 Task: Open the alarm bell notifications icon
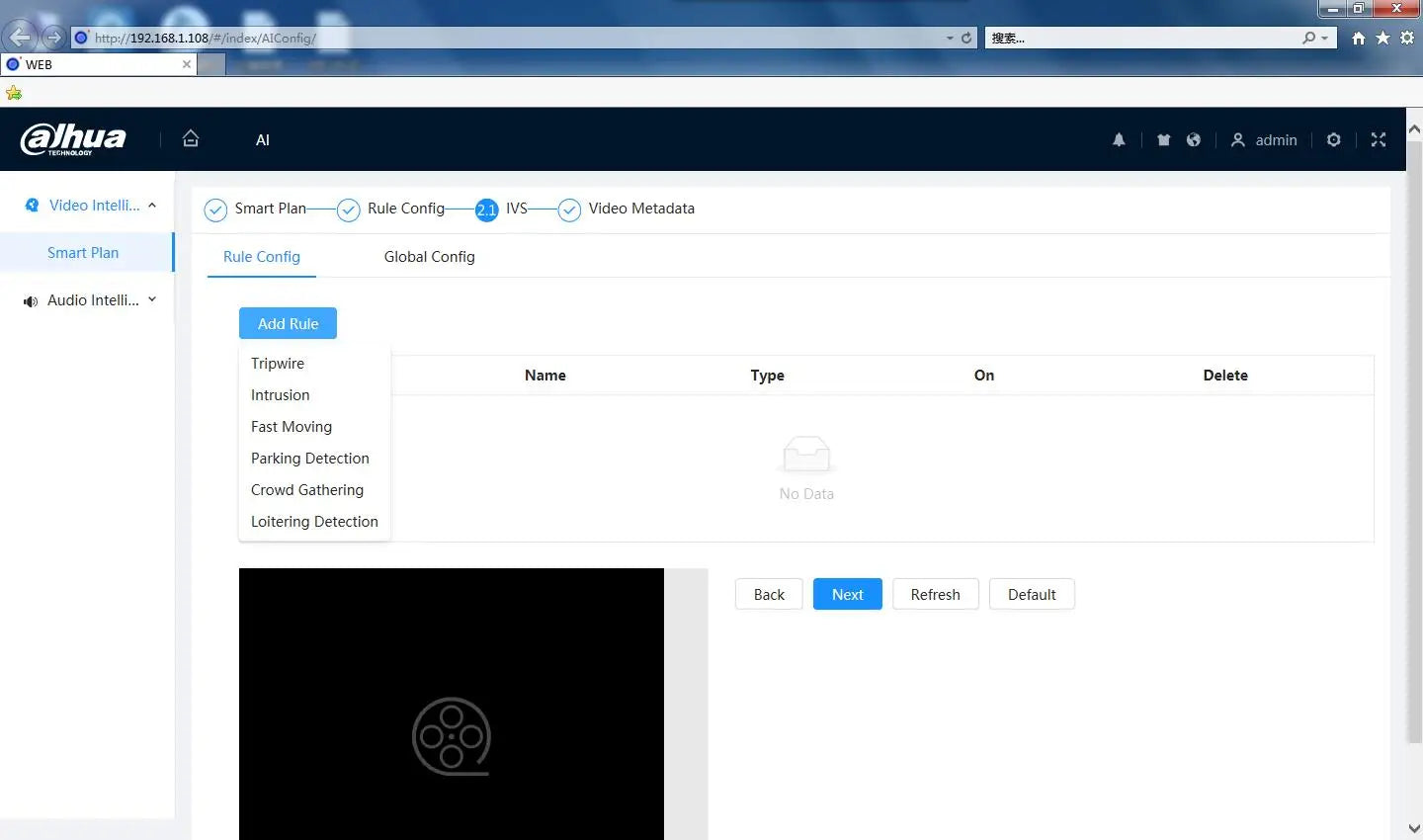1119,140
